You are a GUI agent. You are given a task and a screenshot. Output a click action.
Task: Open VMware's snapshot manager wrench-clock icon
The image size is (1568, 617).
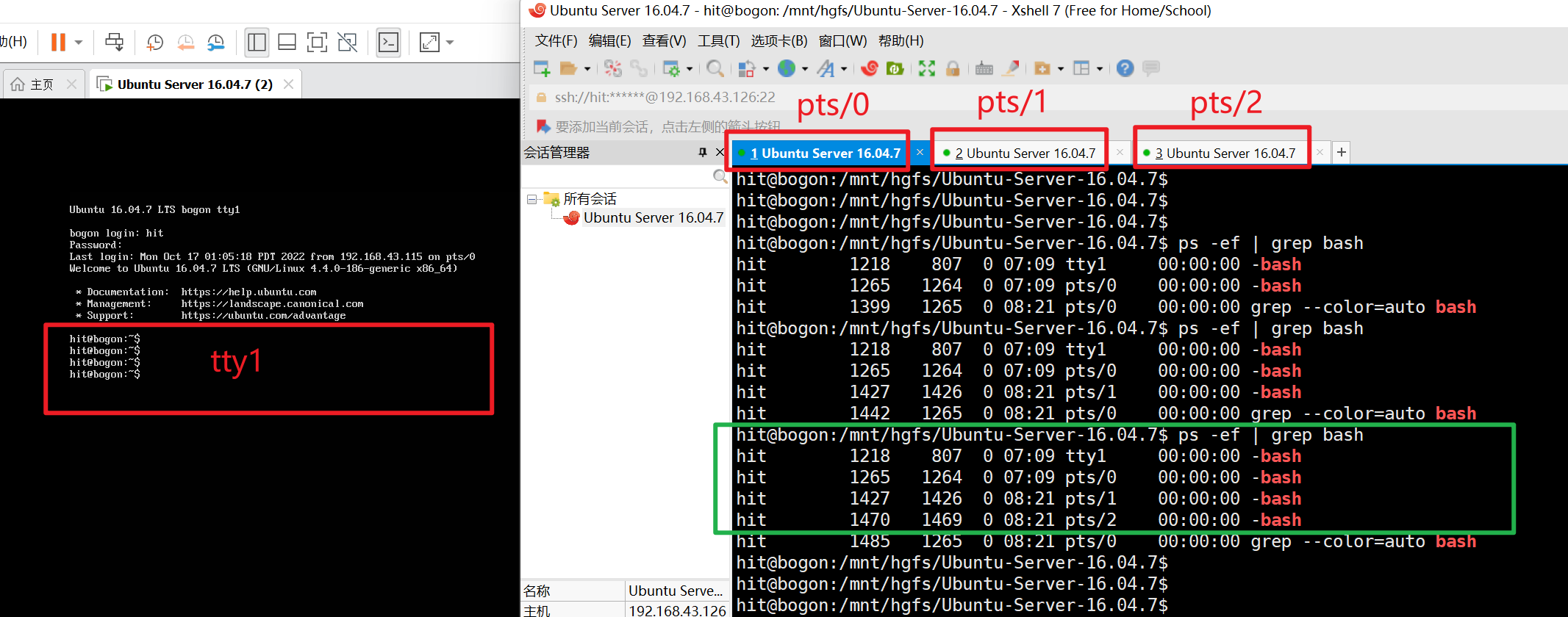coord(215,43)
